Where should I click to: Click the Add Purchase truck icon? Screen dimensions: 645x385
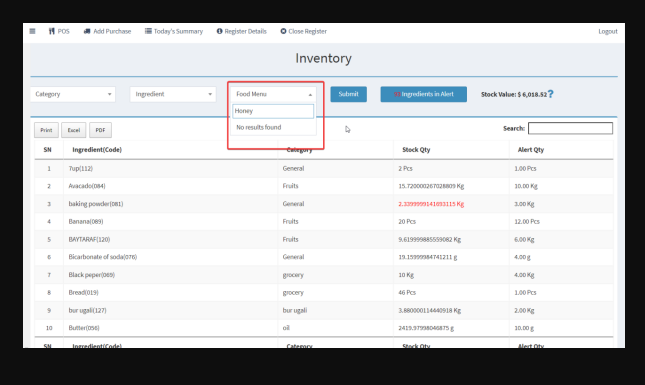87,31
